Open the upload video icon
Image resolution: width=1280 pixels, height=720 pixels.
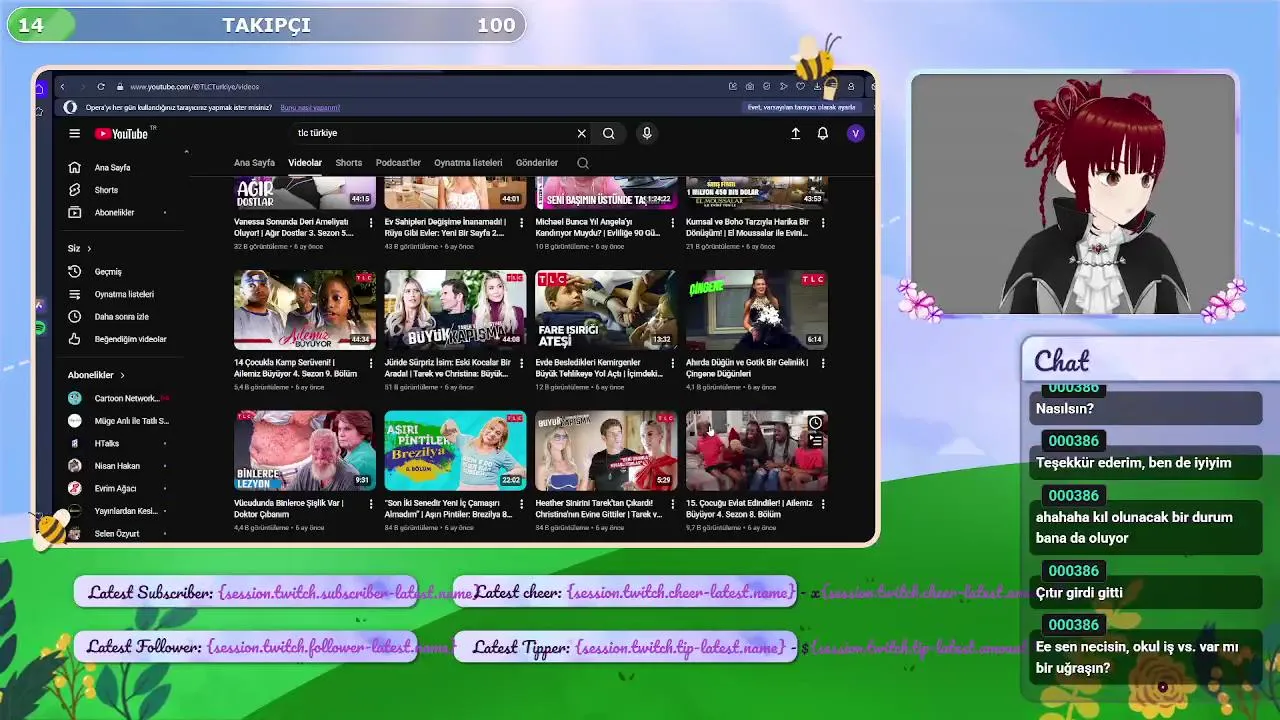(795, 133)
